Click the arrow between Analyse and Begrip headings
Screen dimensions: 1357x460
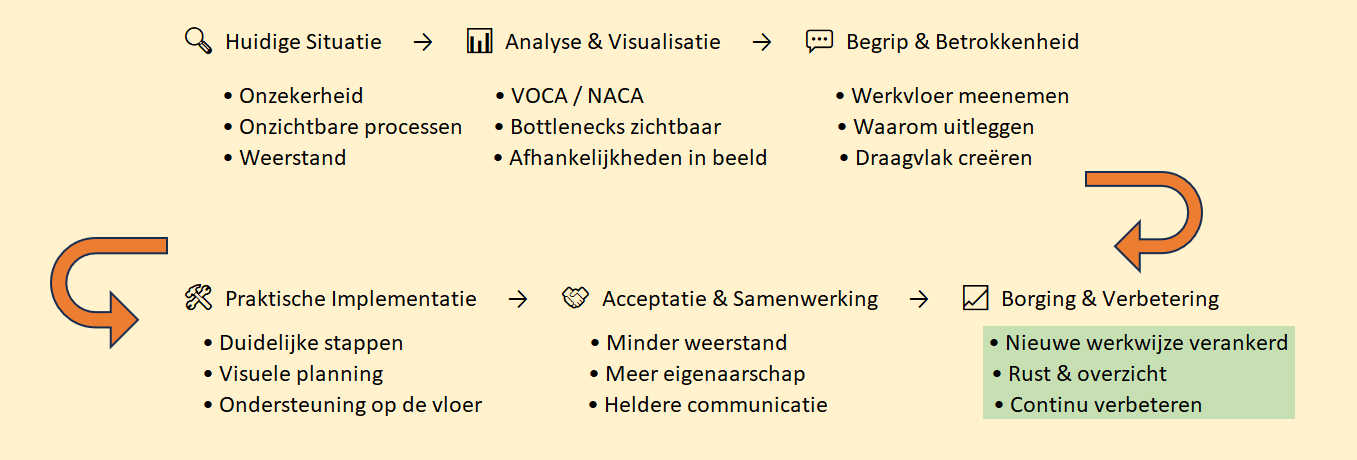click(x=762, y=42)
